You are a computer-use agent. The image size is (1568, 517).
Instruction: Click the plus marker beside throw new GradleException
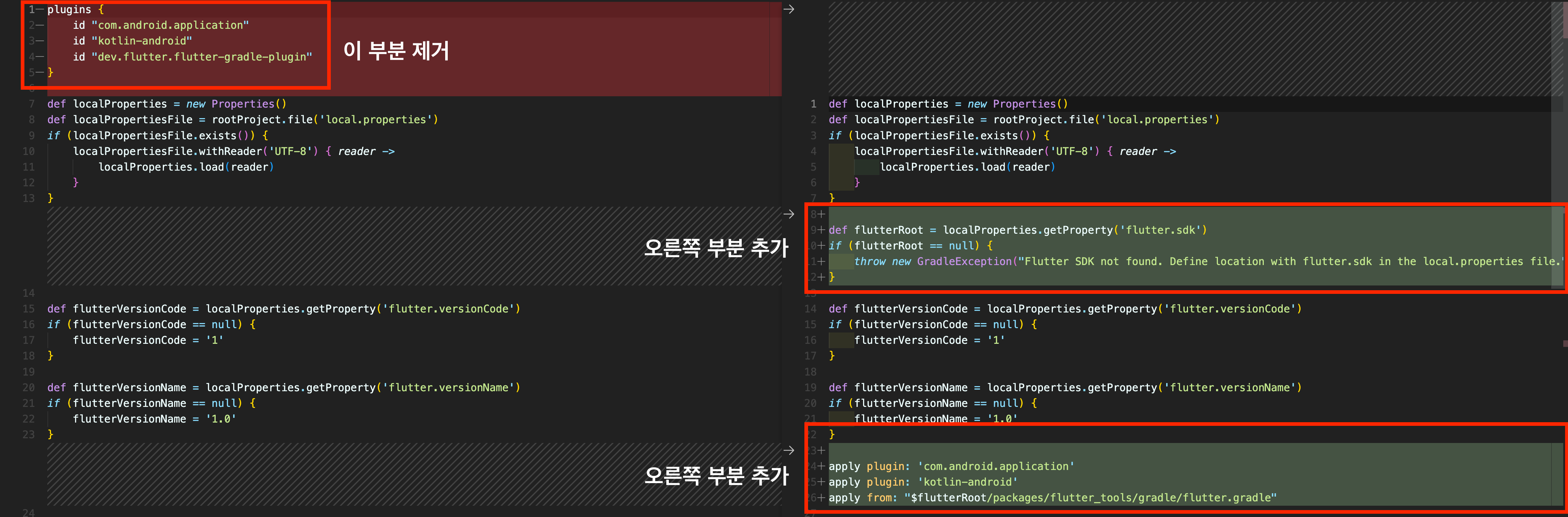821,261
